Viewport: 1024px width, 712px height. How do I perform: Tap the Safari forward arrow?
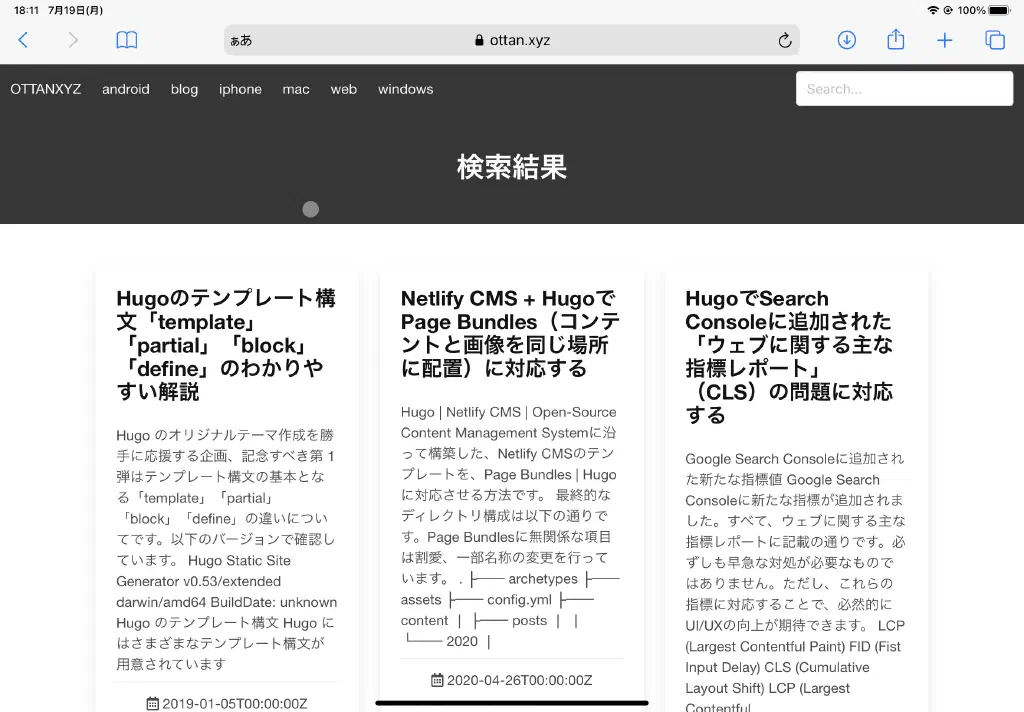(73, 40)
